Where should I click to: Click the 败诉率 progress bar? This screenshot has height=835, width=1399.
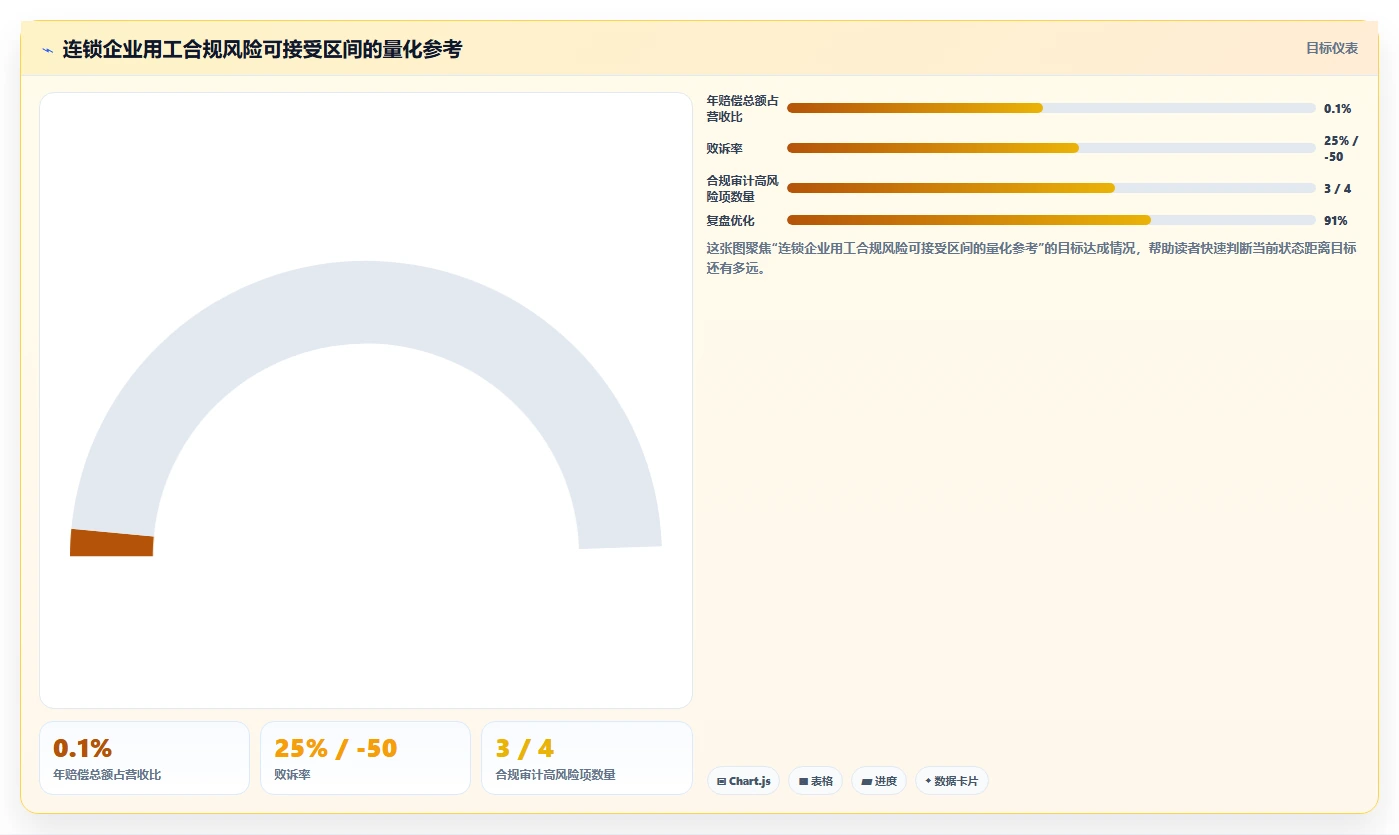[x=1051, y=148]
